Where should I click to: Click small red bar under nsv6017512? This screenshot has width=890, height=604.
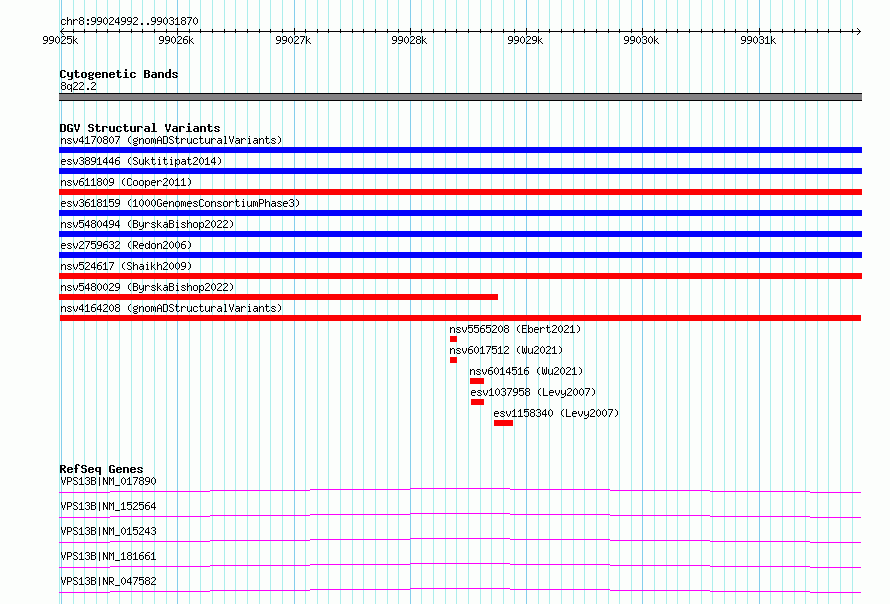[x=454, y=360]
